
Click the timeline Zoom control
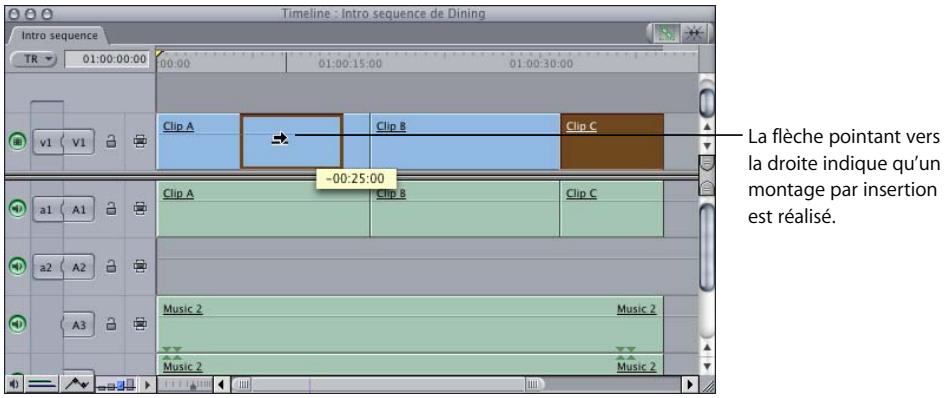coord(186,384)
